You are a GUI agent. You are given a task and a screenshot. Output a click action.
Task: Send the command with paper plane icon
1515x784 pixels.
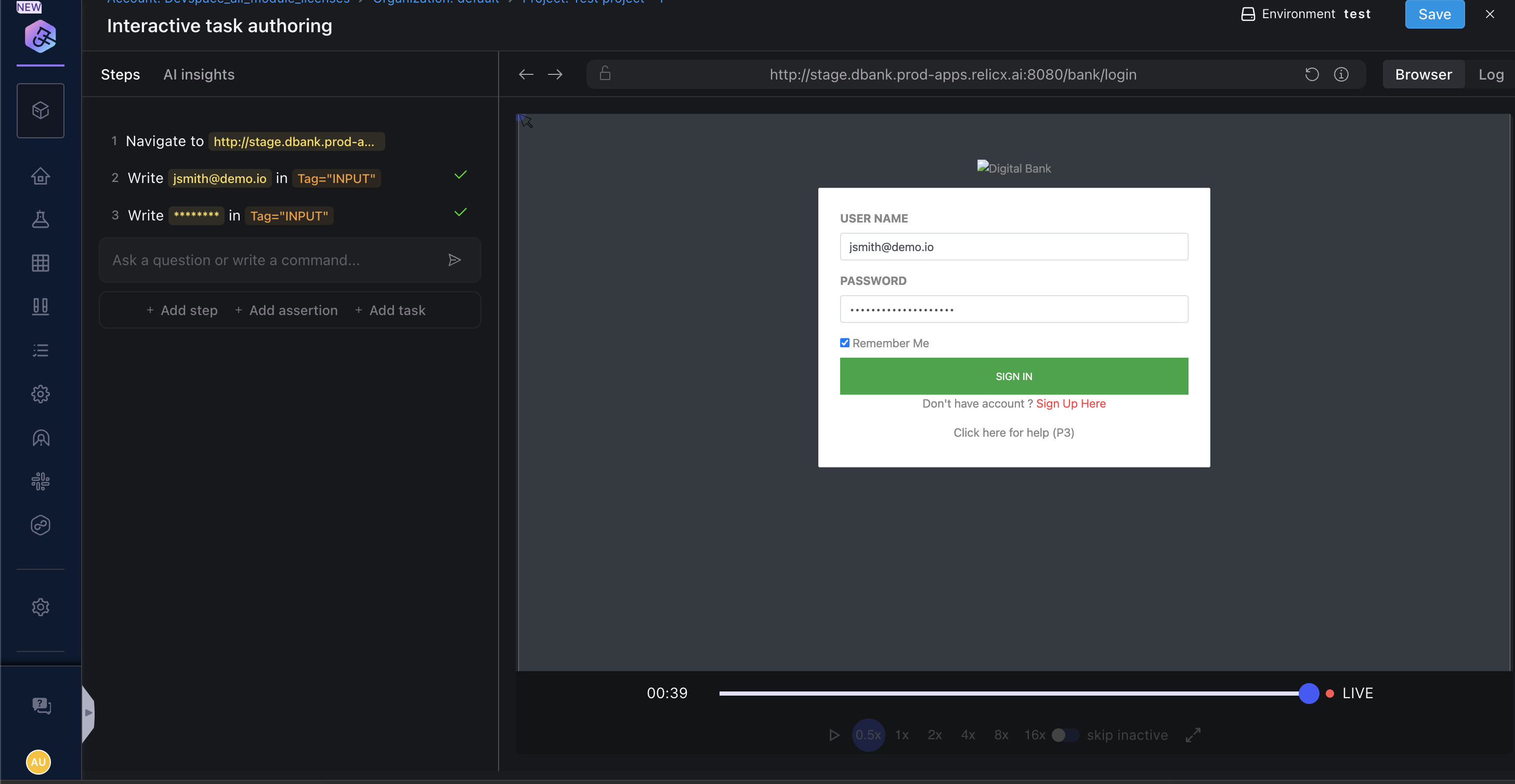[454, 260]
